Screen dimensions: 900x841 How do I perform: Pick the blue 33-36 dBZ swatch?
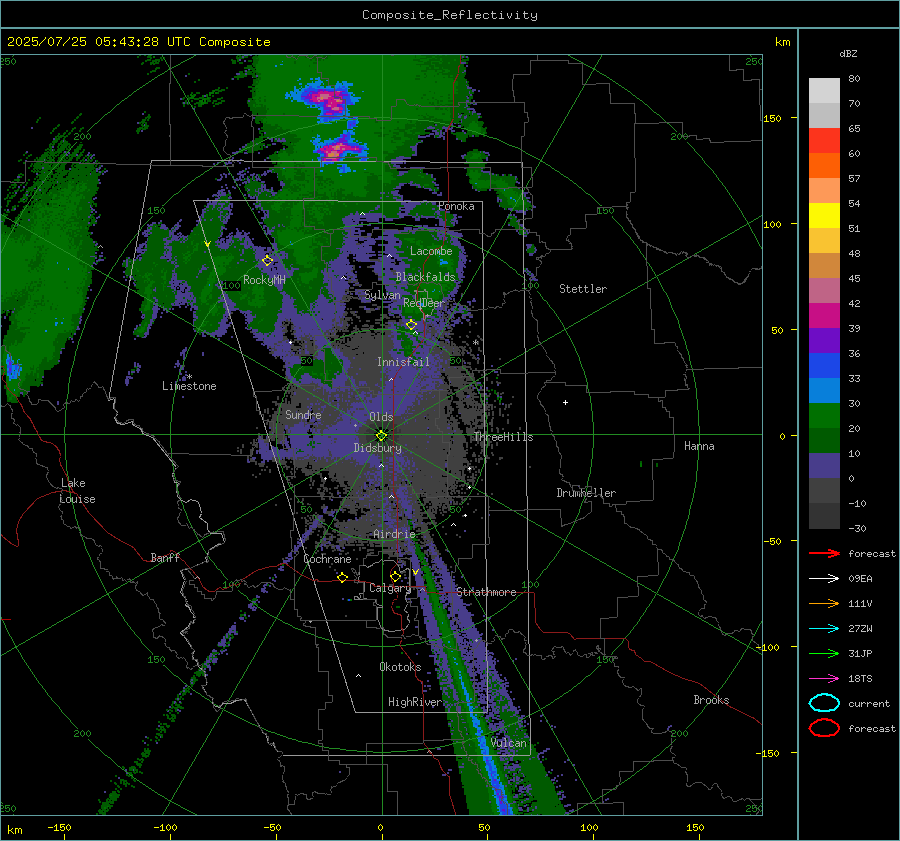point(824,366)
